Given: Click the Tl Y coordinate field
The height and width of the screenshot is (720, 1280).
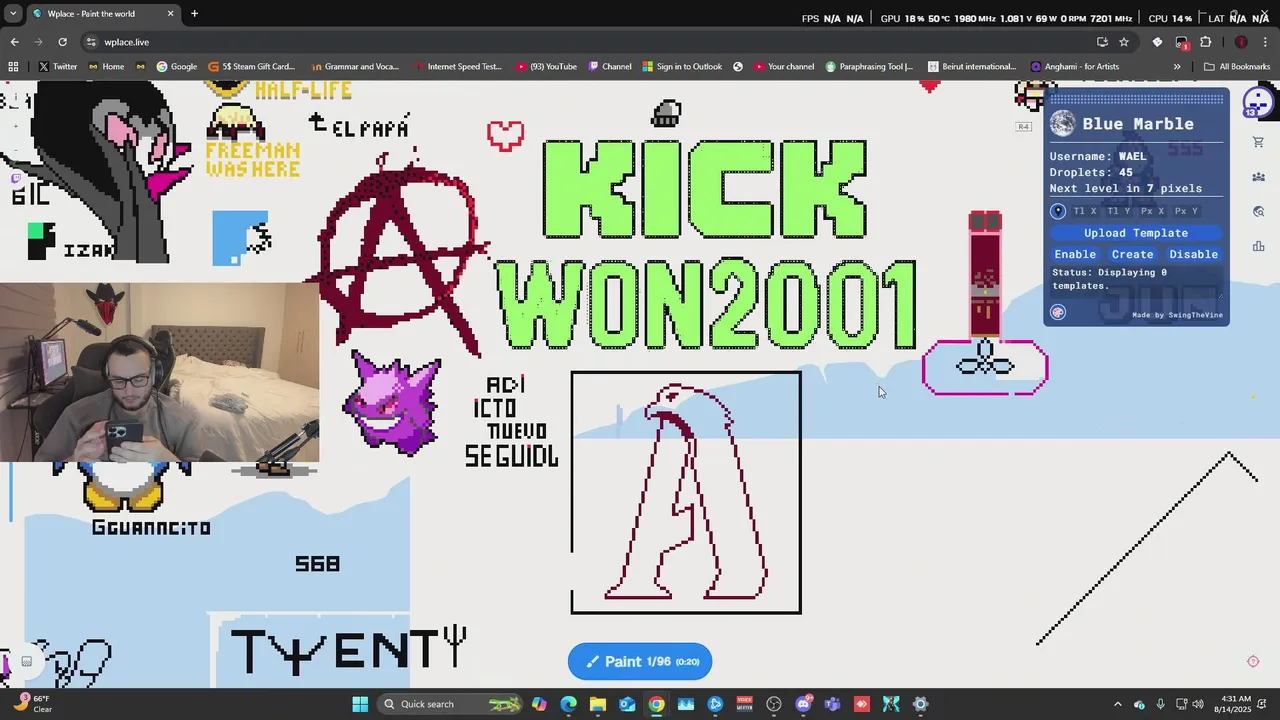Looking at the screenshot, I should pyautogui.click(x=1118, y=211).
